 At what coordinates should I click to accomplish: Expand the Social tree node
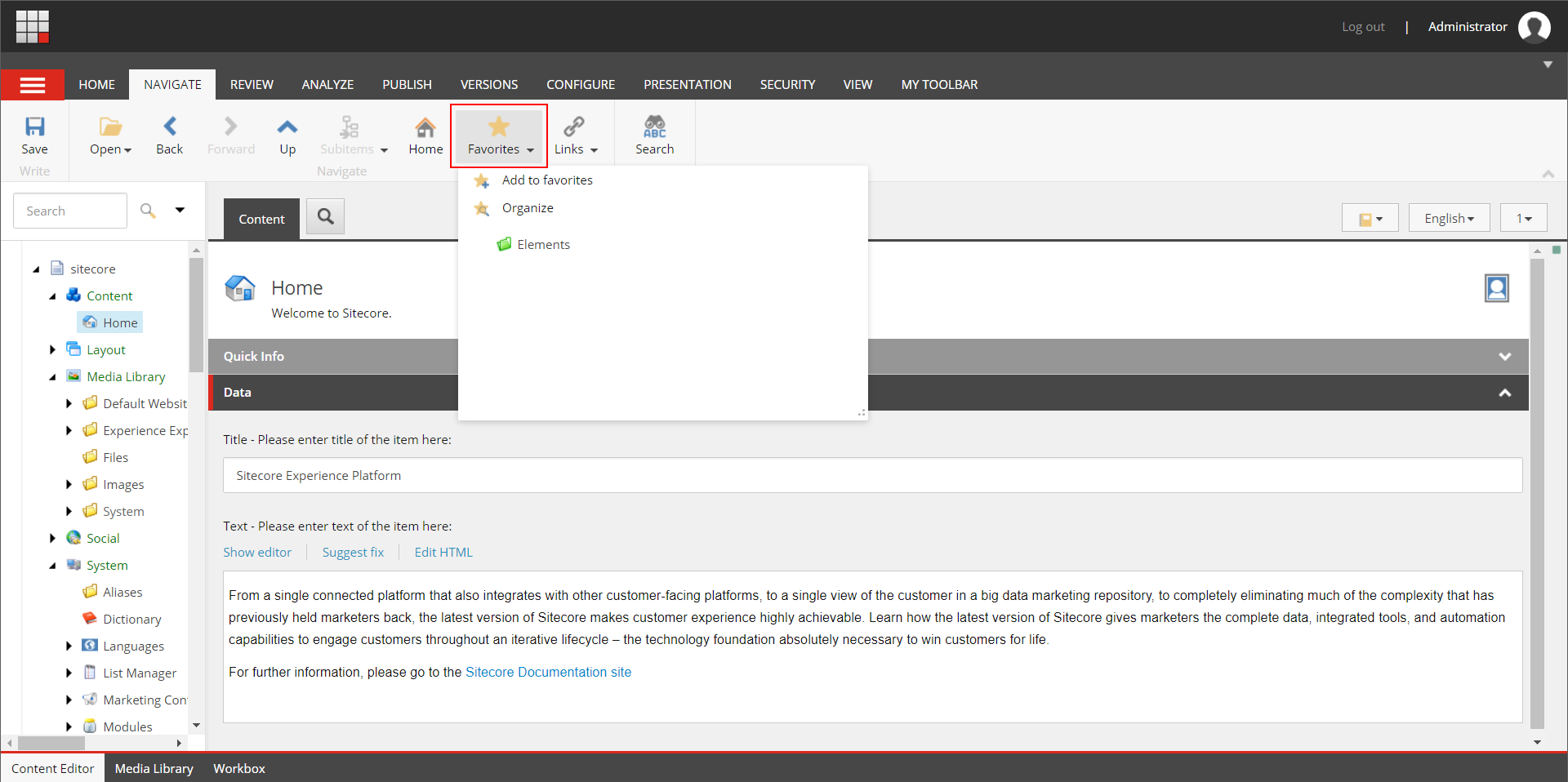(52, 538)
